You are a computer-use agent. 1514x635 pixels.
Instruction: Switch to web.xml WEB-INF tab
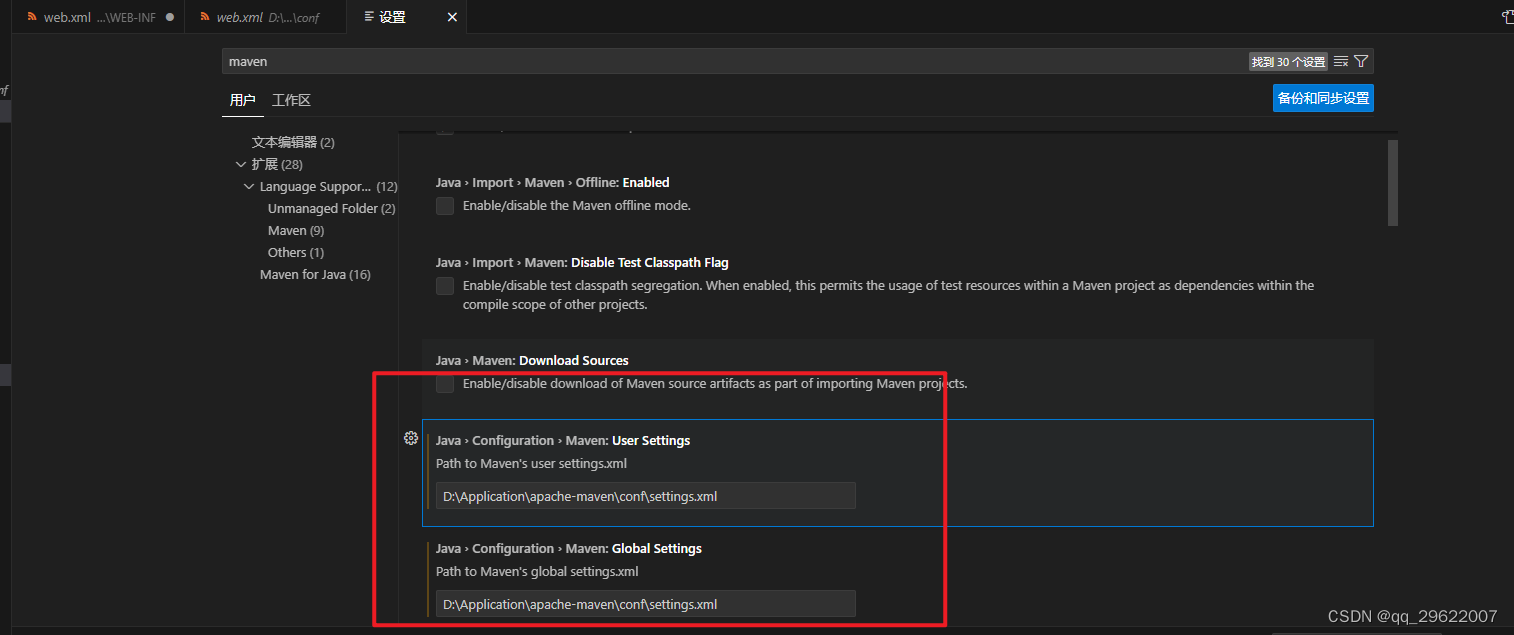tap(97, 17)
